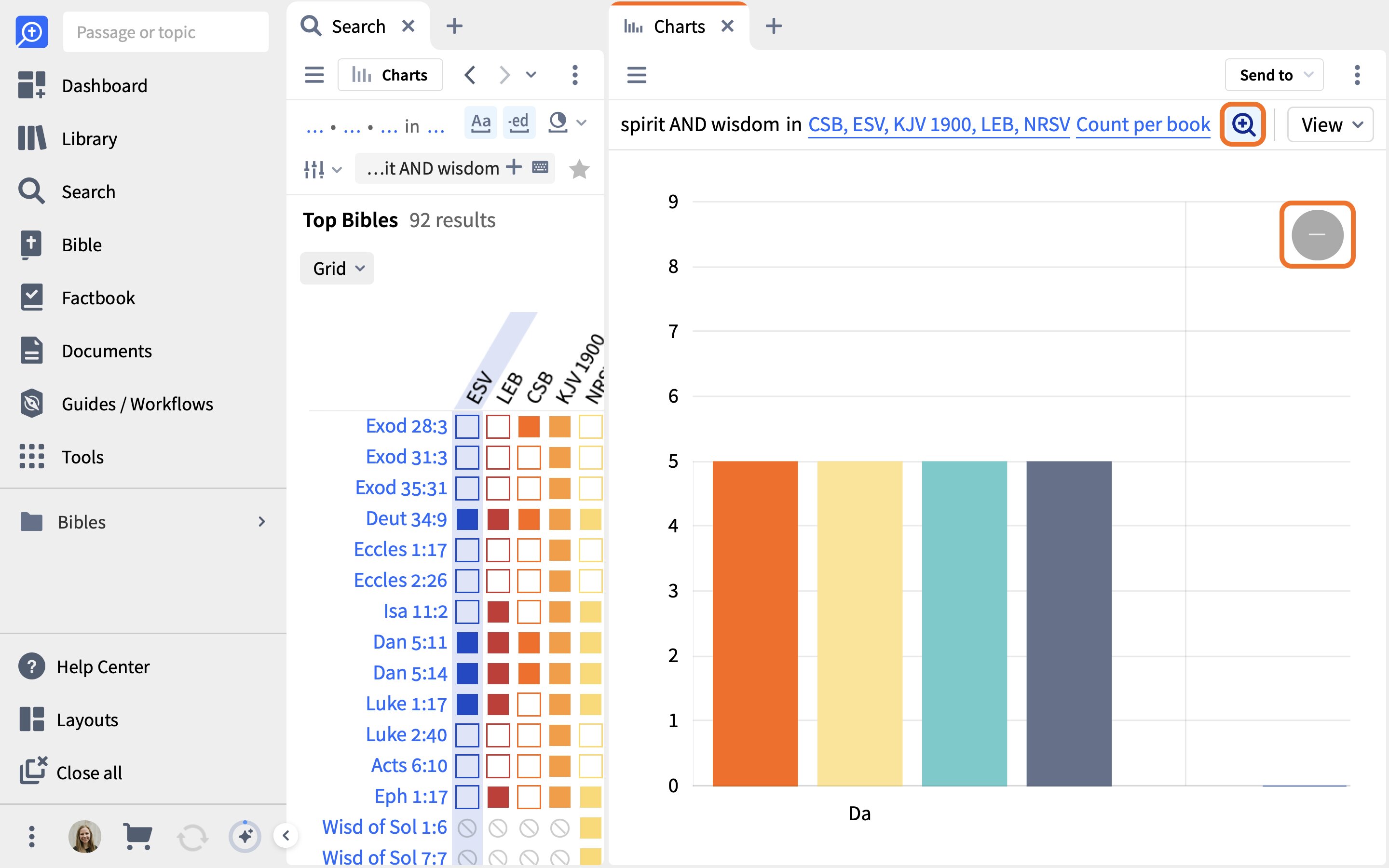Open the Exod 31:3 reference
1389x868 pixels.
(407, 457)
